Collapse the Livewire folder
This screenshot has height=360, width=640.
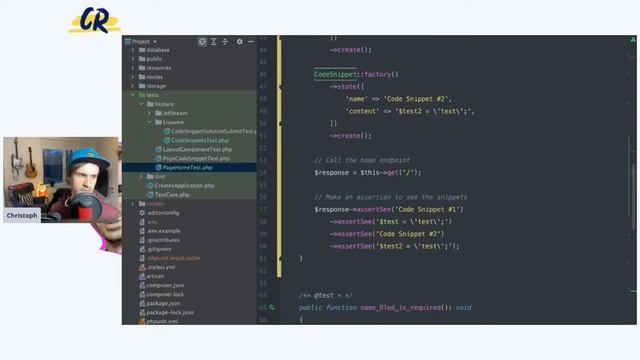click(149, 122)
